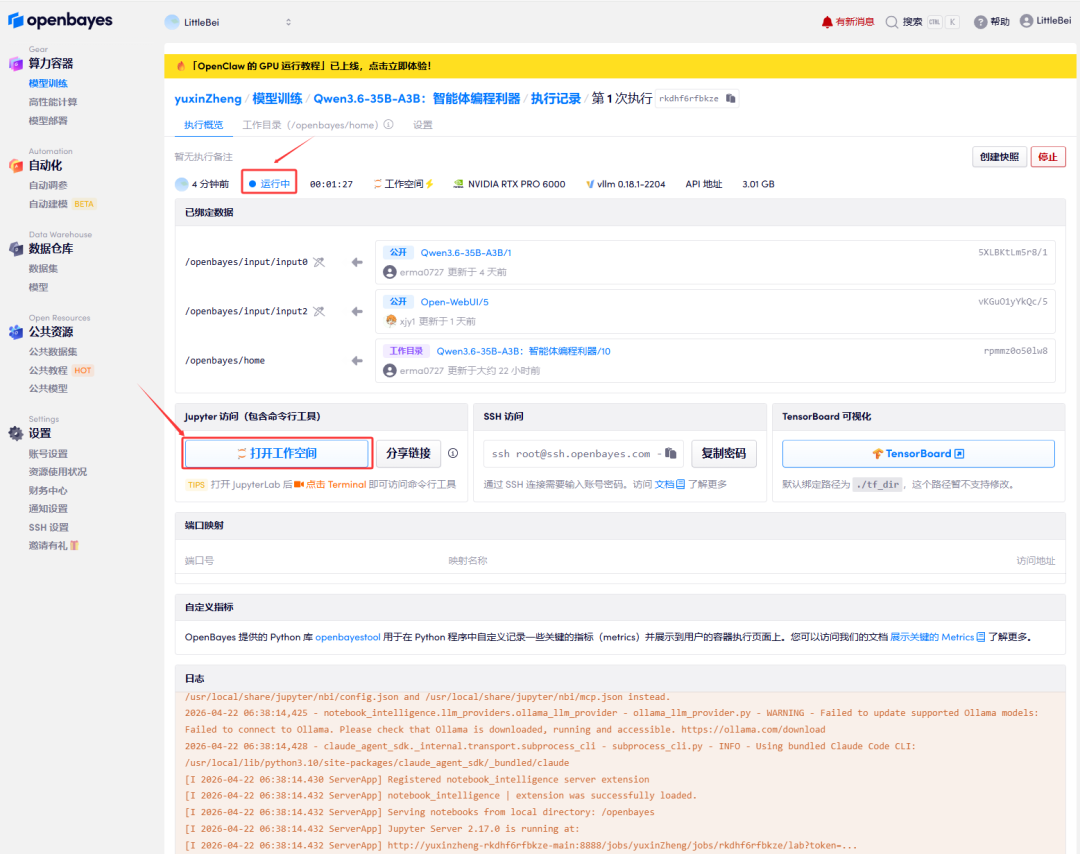
Task: Open the TensorBoard button
Action: point(918,454)
